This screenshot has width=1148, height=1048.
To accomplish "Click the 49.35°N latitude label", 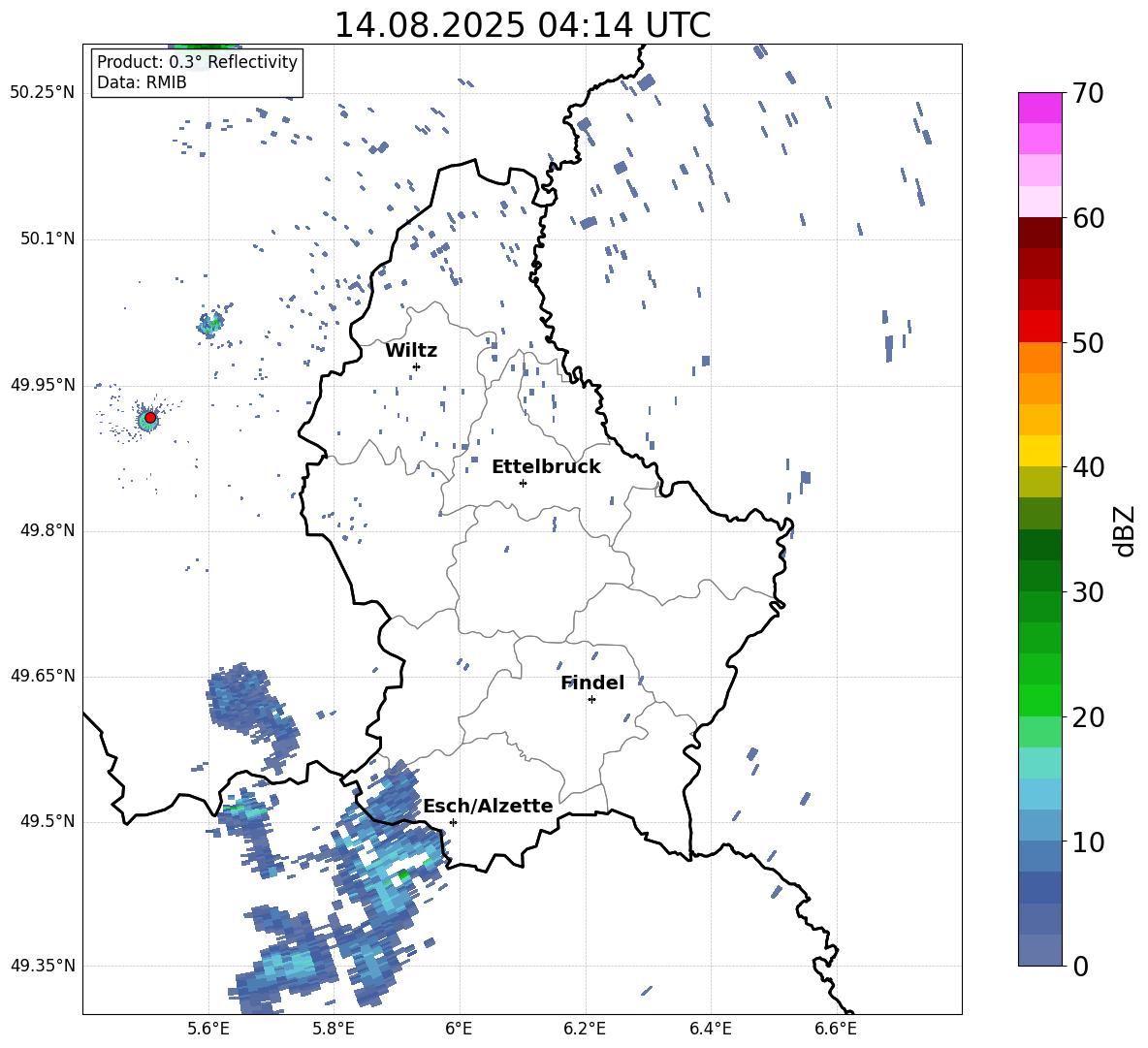I will click(43, 966).
